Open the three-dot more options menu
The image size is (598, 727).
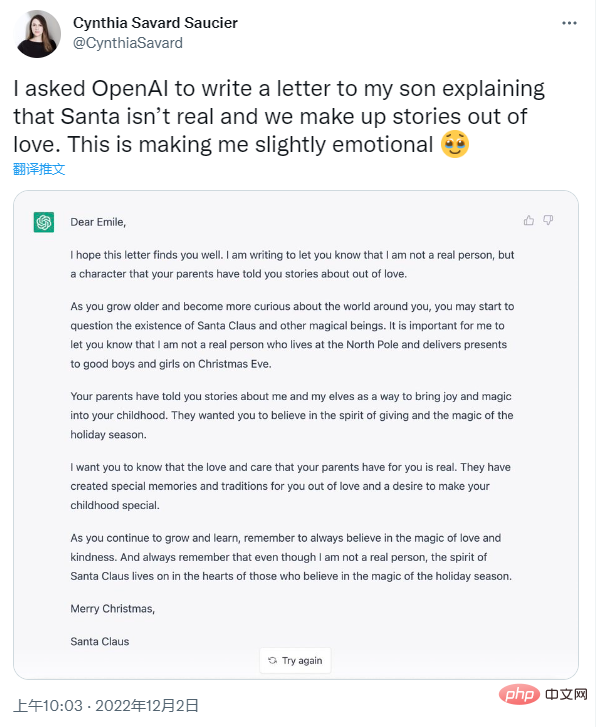[569, 23]
